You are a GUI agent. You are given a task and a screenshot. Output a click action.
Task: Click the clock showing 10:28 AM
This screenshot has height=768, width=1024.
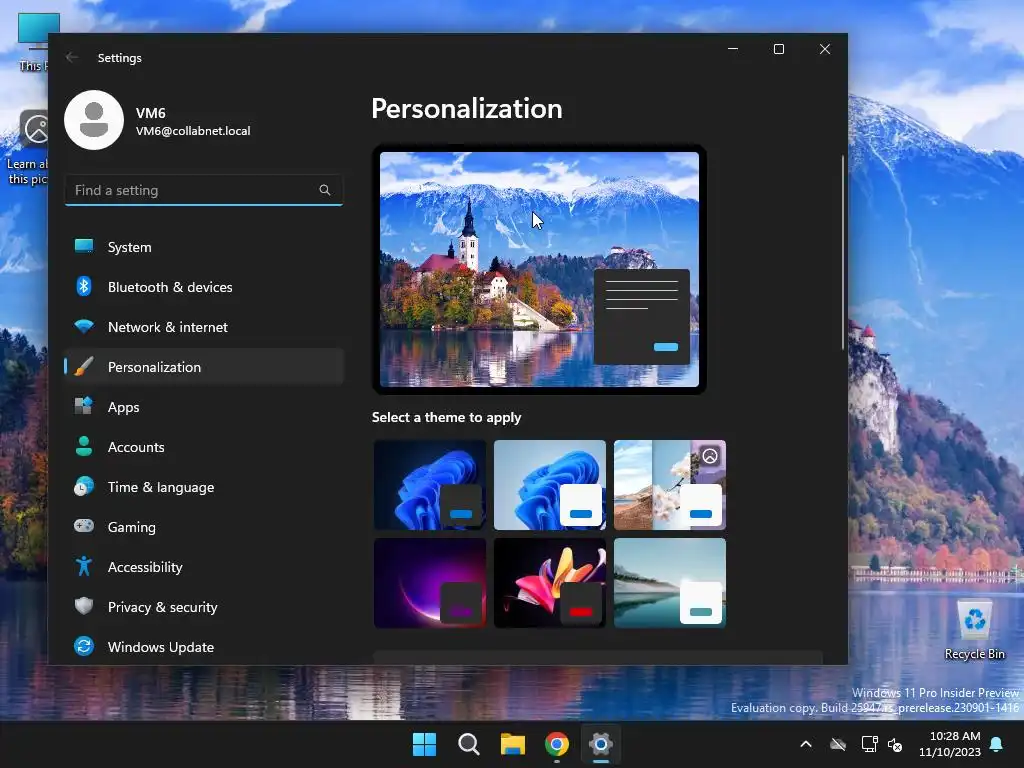point(955,736)
